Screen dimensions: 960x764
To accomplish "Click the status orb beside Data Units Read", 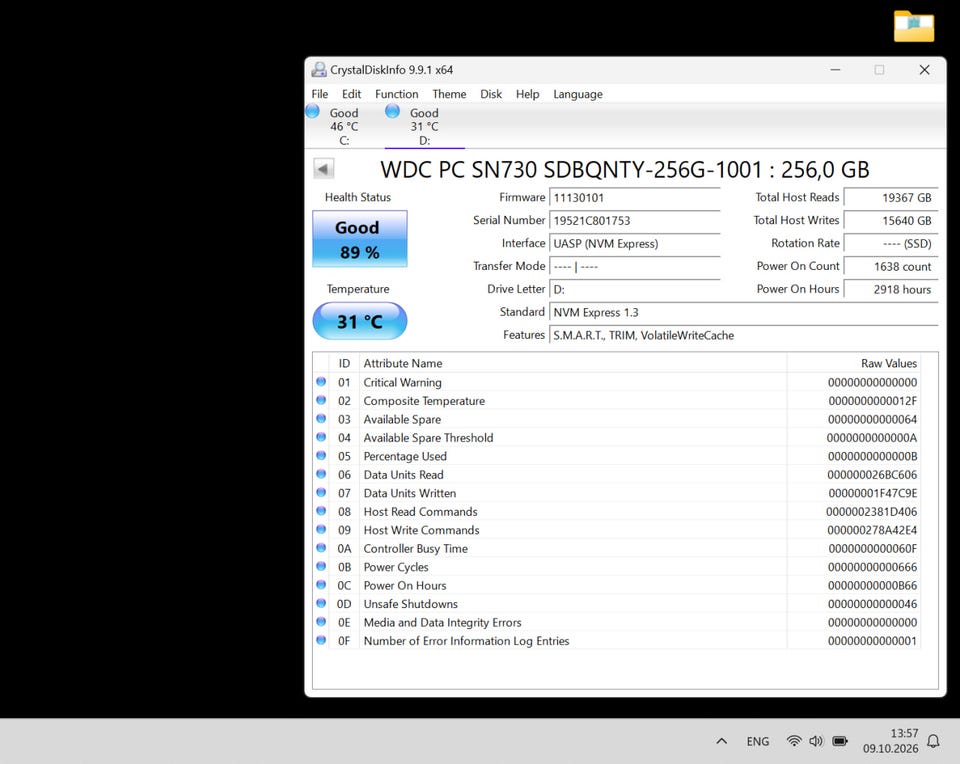I will pyautogui.click(x=321, y=474).
